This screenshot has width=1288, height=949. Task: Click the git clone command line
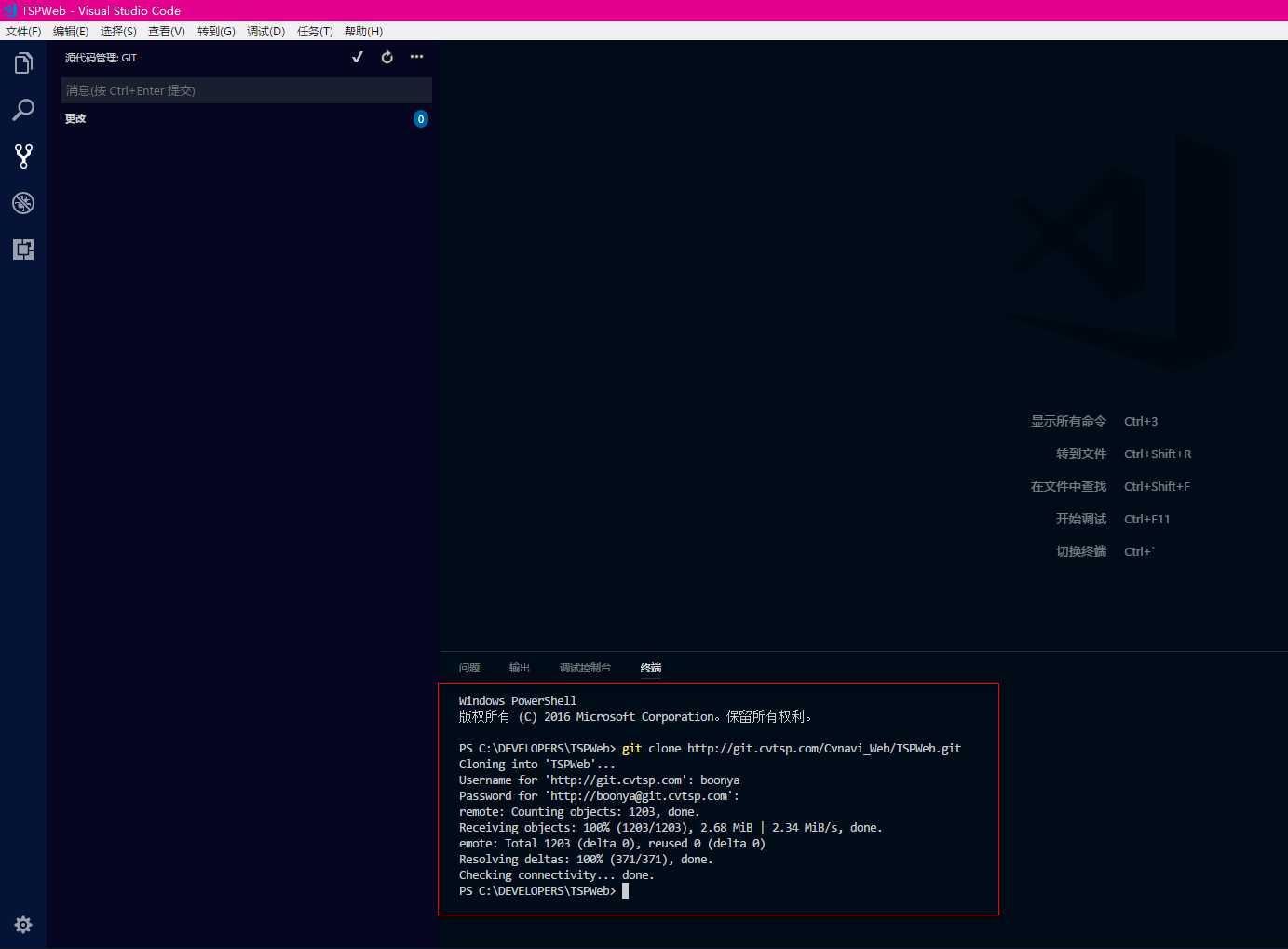click(x=710, y=749)
